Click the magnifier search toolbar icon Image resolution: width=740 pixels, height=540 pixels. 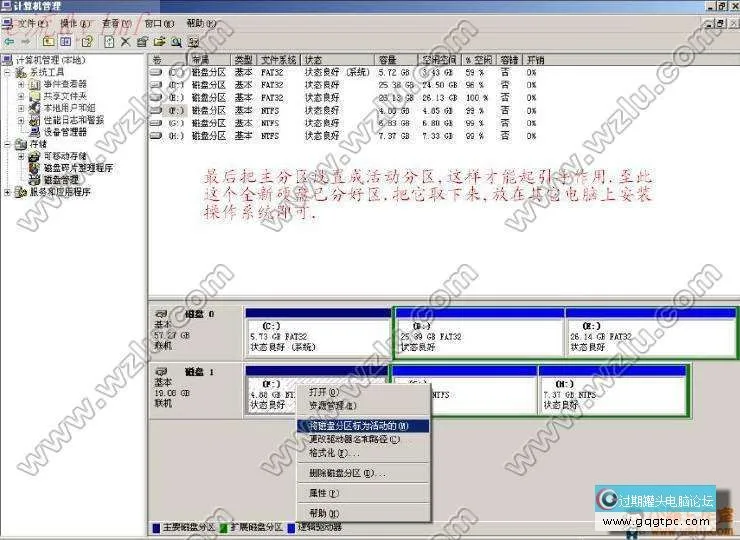coord(177,42)
